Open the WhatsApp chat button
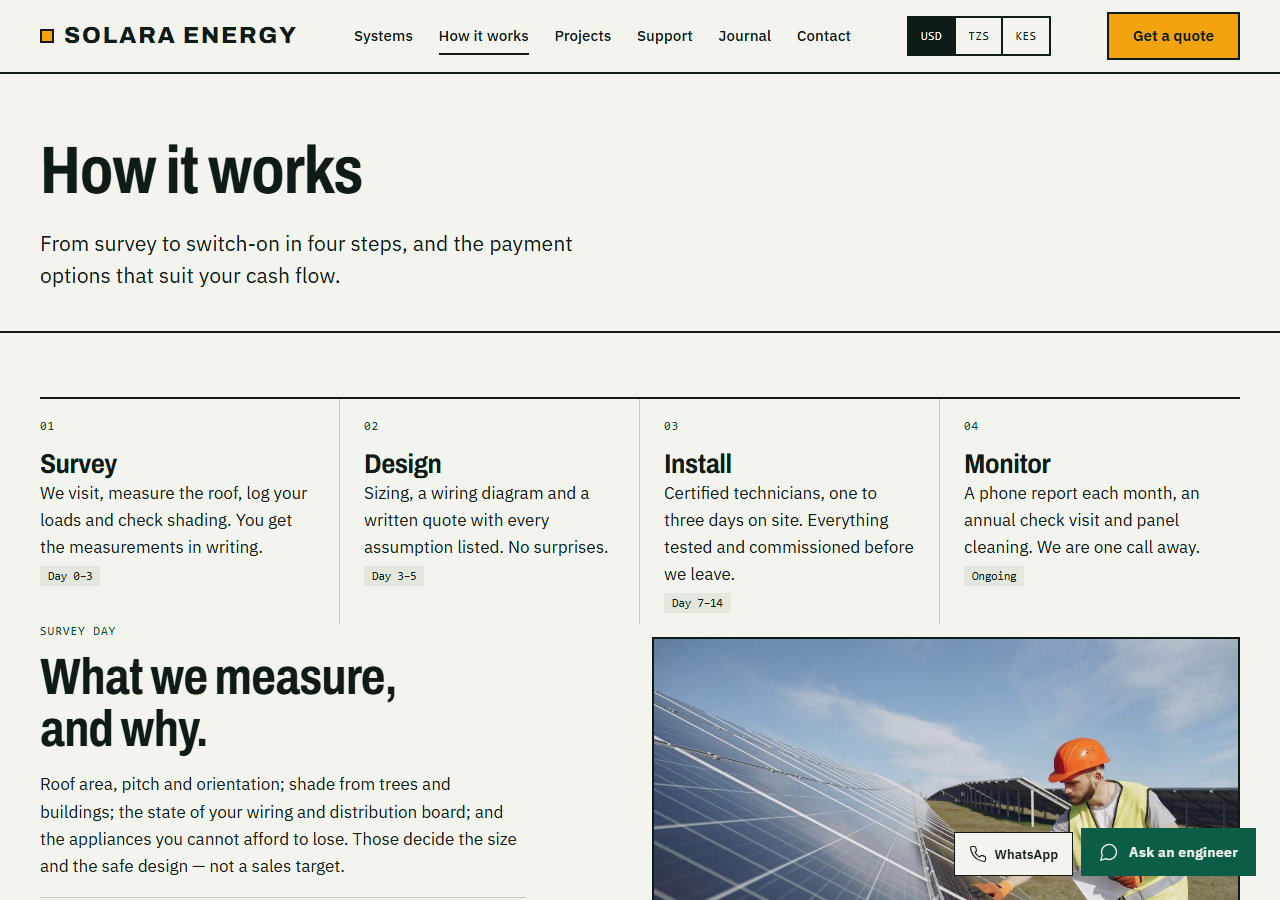 [1013, 854]
